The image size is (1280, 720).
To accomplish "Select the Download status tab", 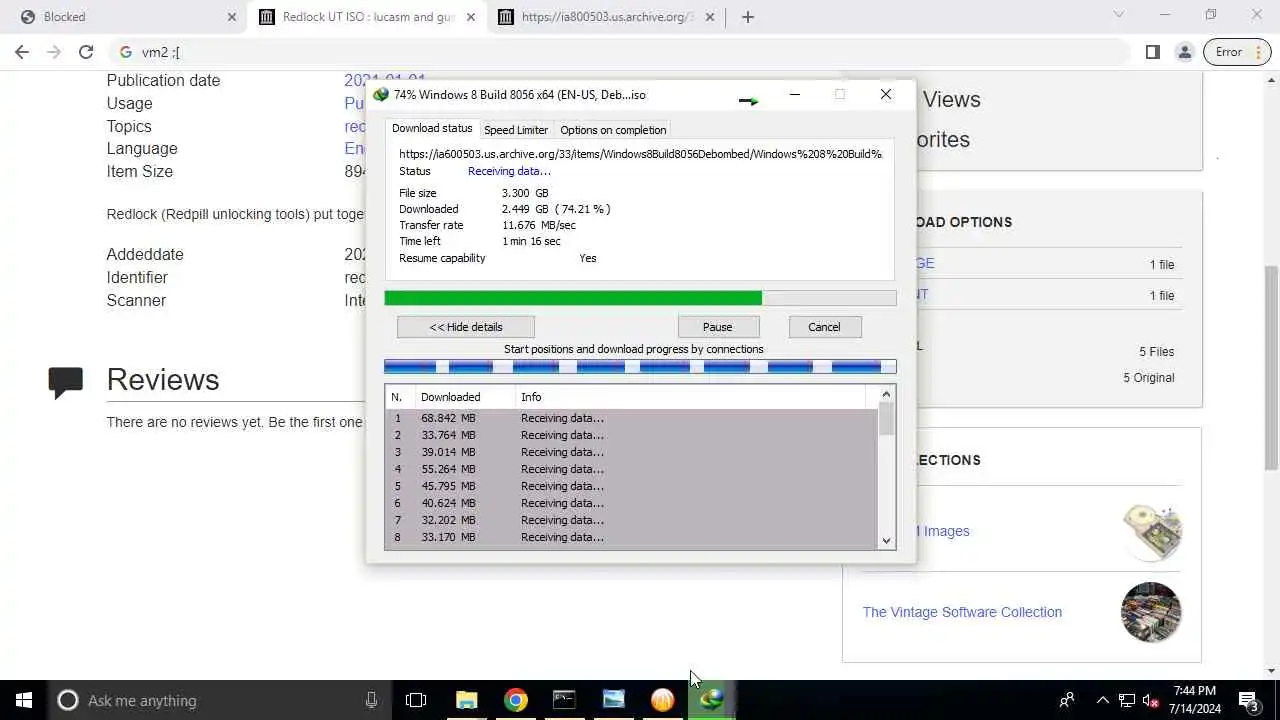I will click(432, 129).
